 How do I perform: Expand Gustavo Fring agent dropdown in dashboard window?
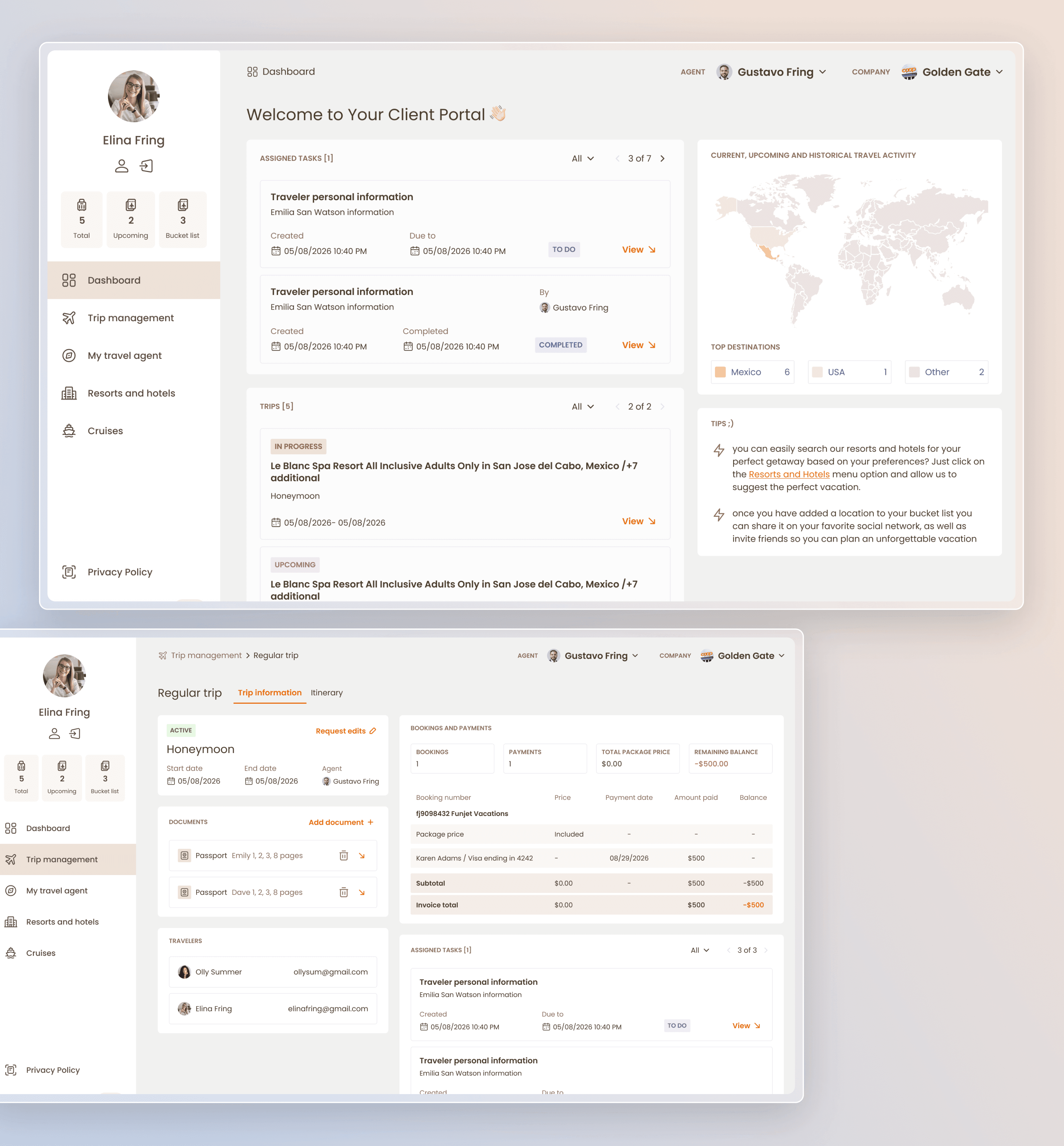click(x=771, y=72)
